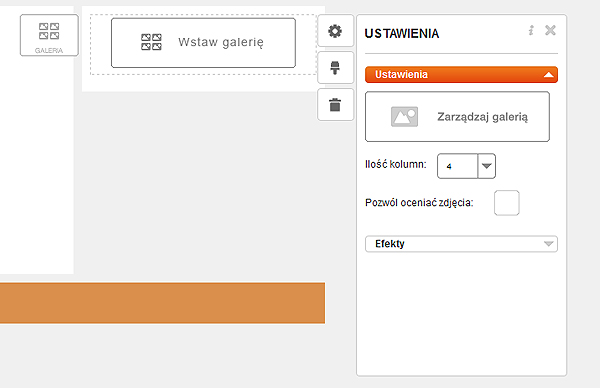The height and width of the screenshot is (388, 600).
Task: Click the orange footer bar
Action: point(162,303)
